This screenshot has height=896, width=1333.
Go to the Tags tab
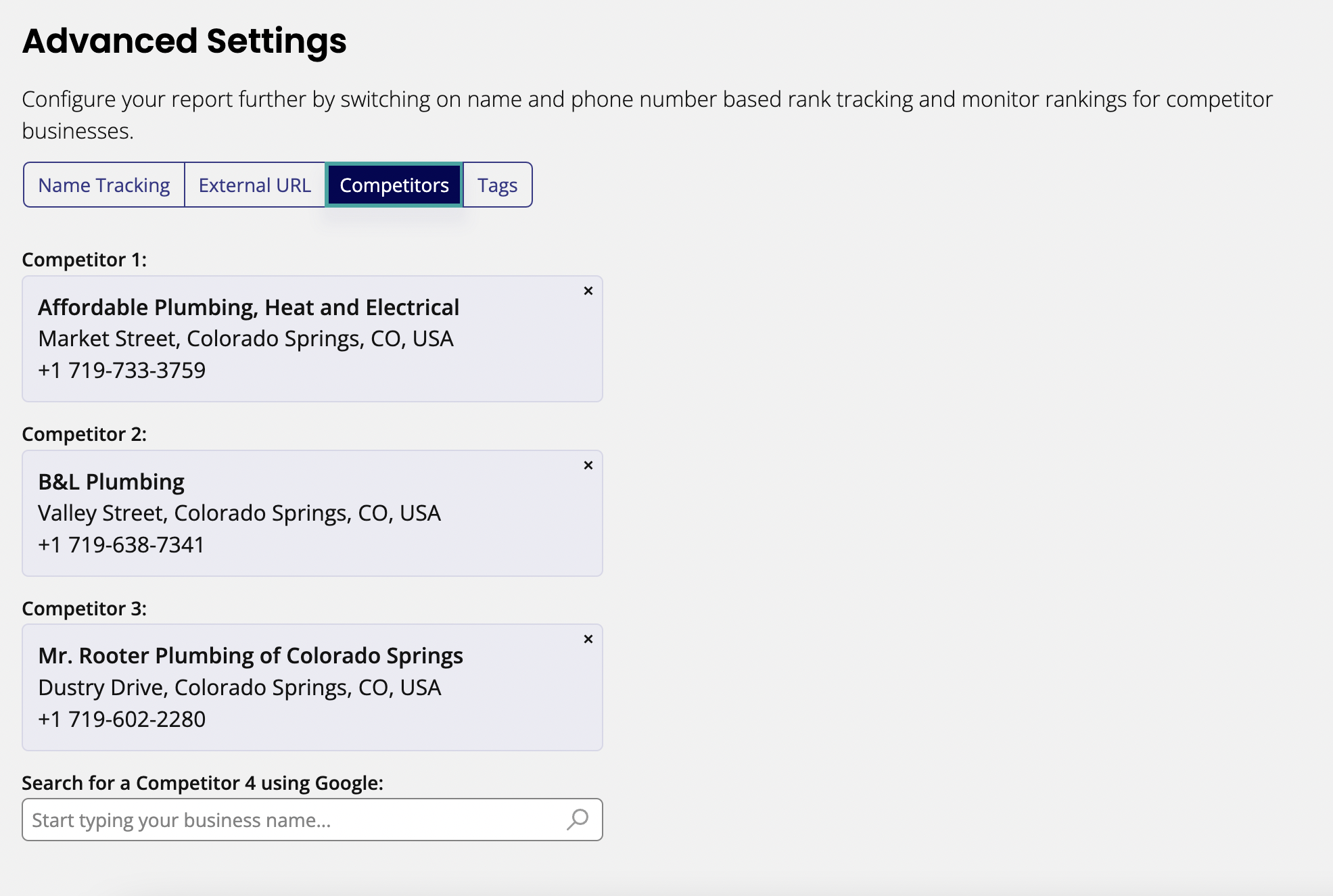click(498, 185)
